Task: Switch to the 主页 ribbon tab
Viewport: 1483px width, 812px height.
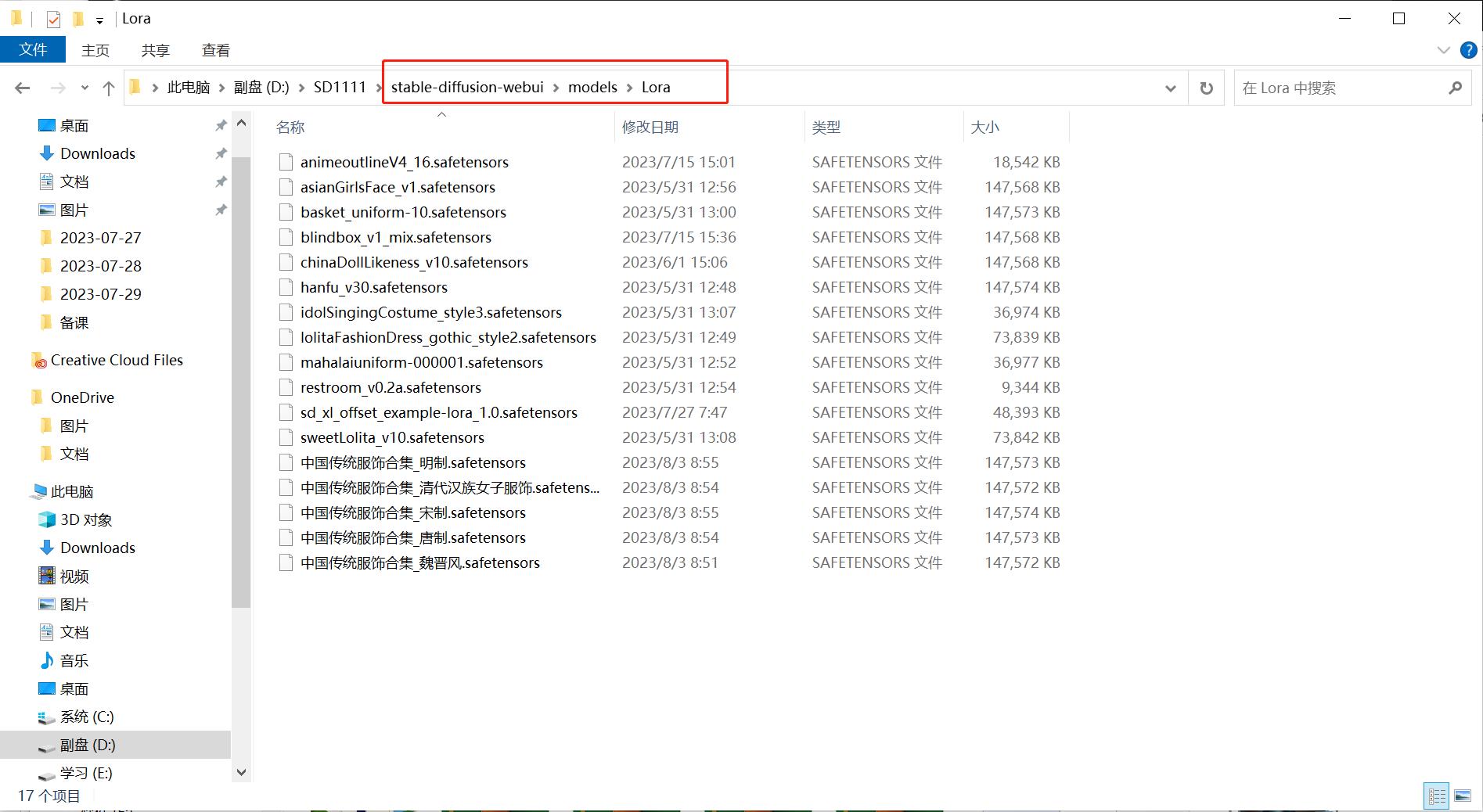Action: click(95, 50)
